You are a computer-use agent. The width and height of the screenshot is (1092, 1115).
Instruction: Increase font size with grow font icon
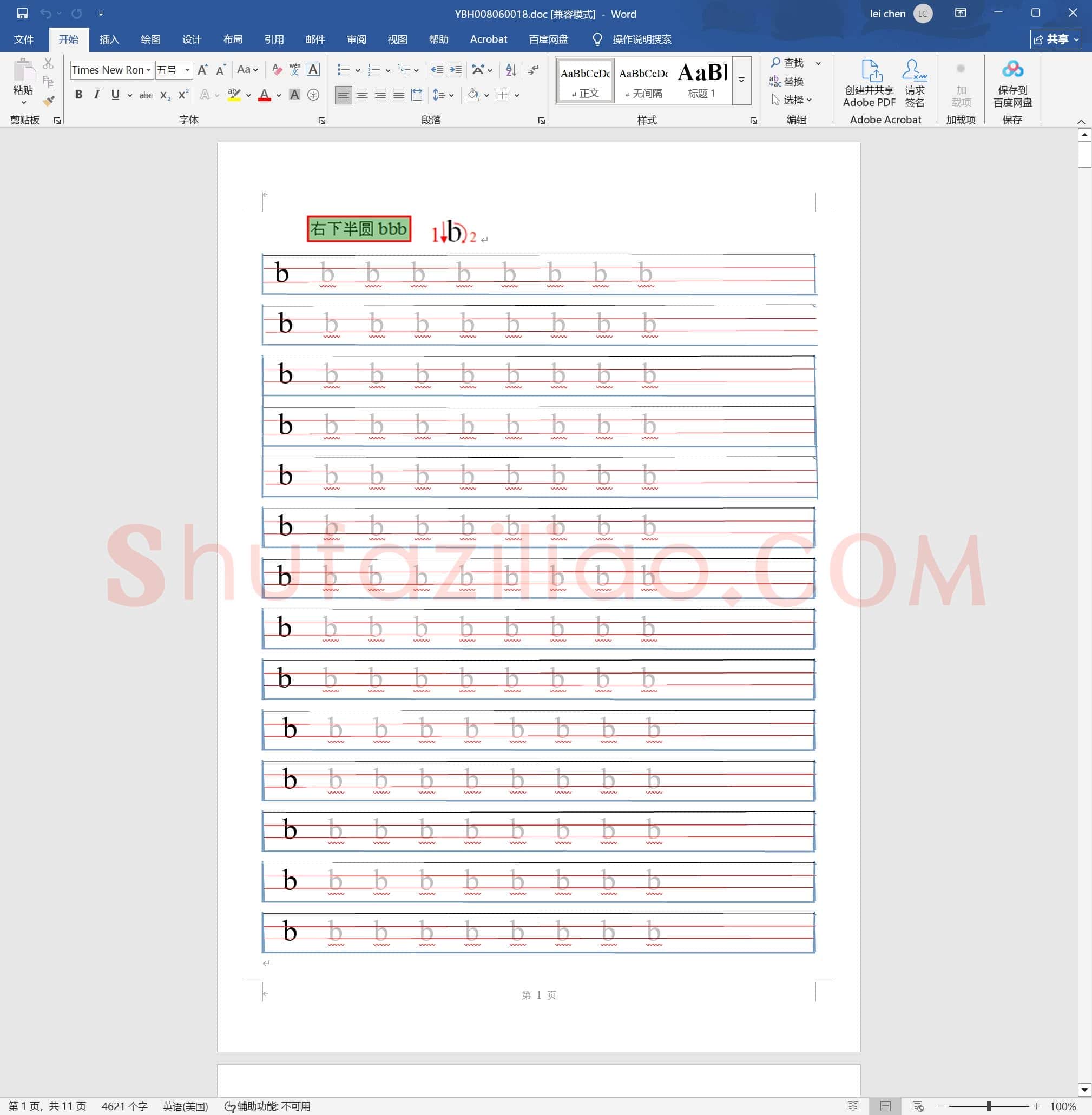coord(202,70)
